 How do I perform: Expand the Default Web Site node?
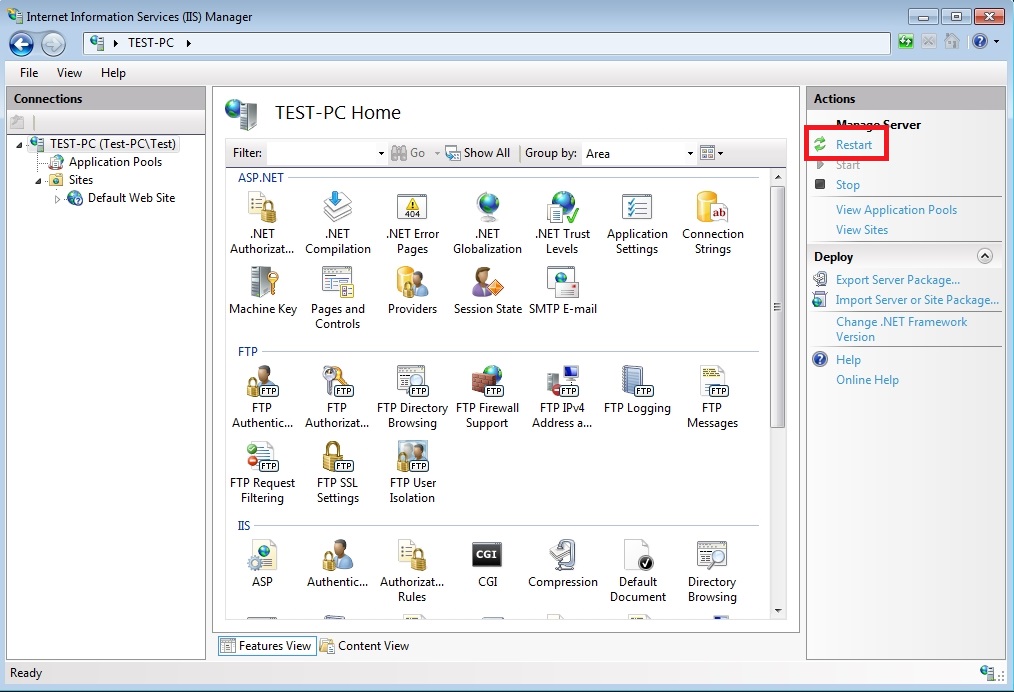pos(59,198)
